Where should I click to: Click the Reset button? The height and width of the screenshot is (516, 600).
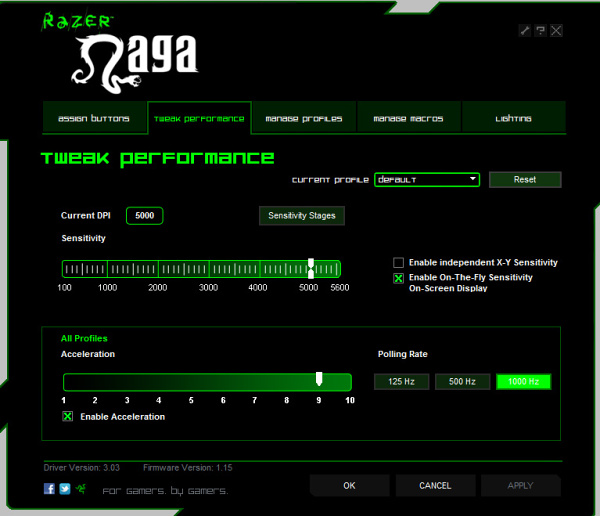click(x=525, y=180)
